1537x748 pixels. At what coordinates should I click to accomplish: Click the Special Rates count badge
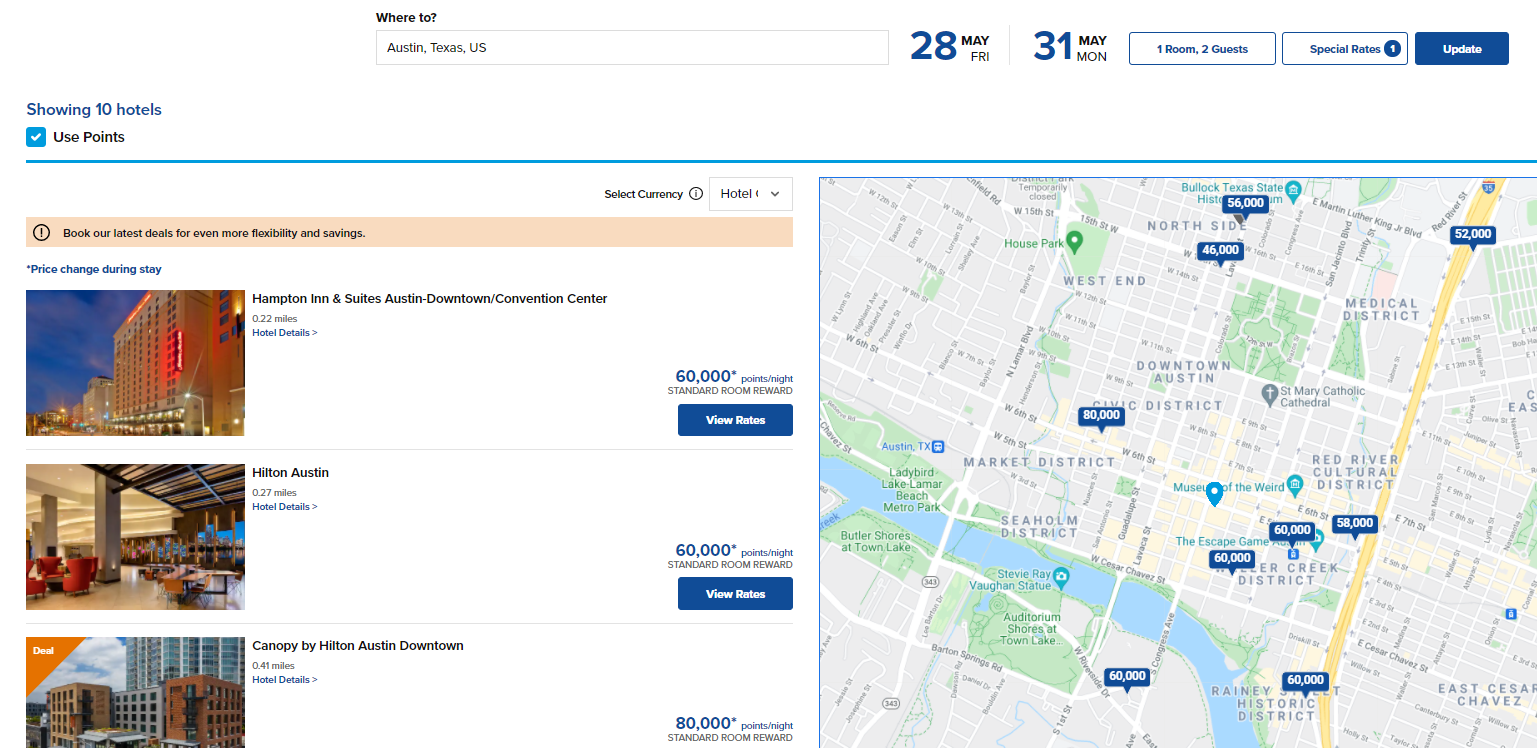click(x=1392, y=48)
